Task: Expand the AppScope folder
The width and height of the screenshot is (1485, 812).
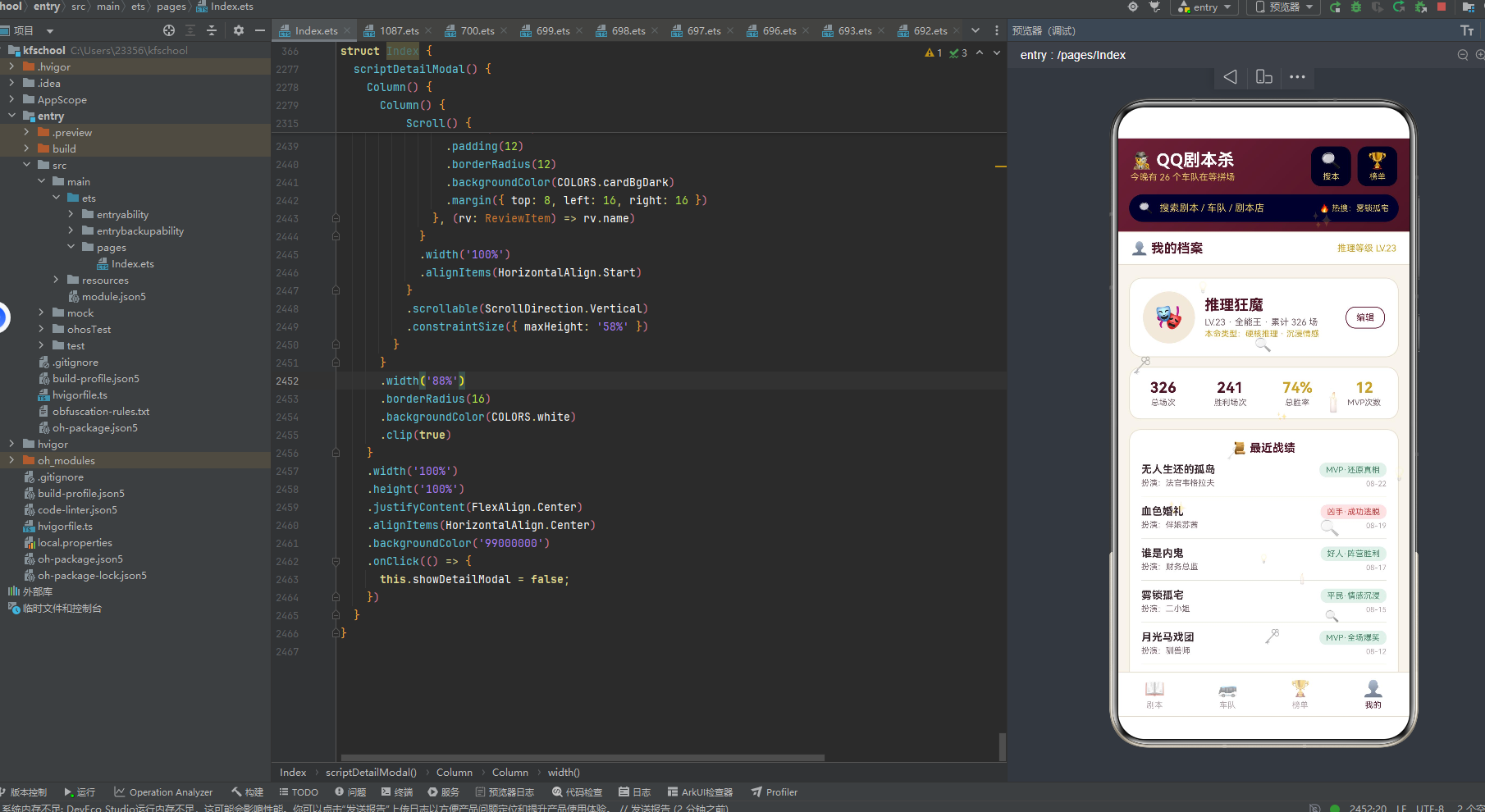Action: tap(11, 99)
